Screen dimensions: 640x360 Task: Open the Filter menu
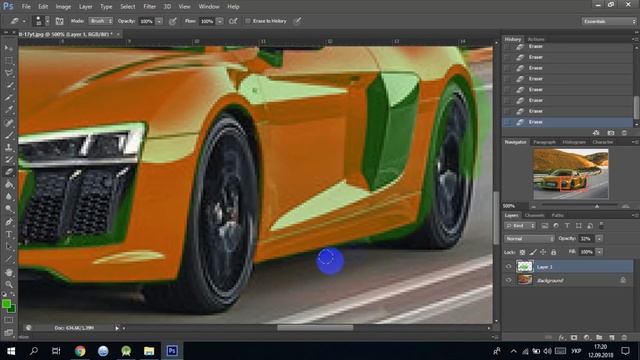[149, 7]
